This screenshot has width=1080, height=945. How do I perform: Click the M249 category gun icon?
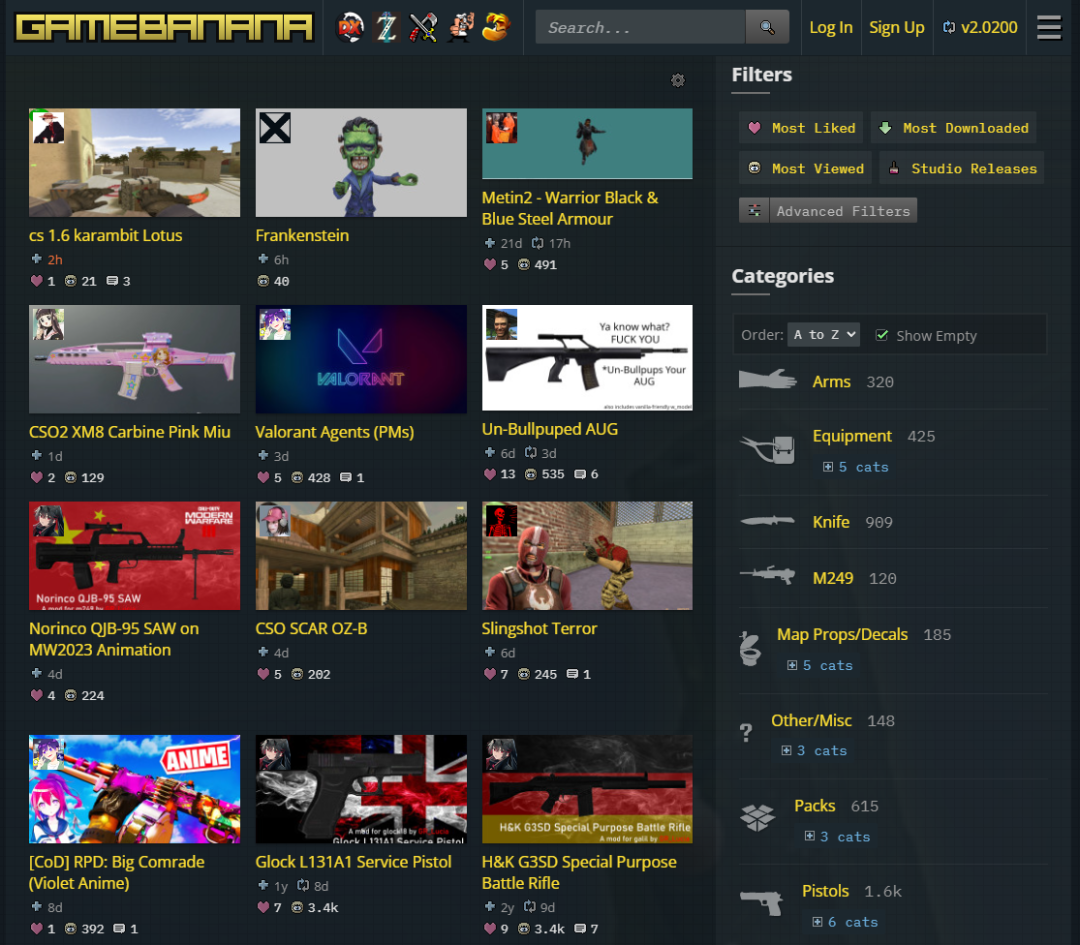[767, 574]
